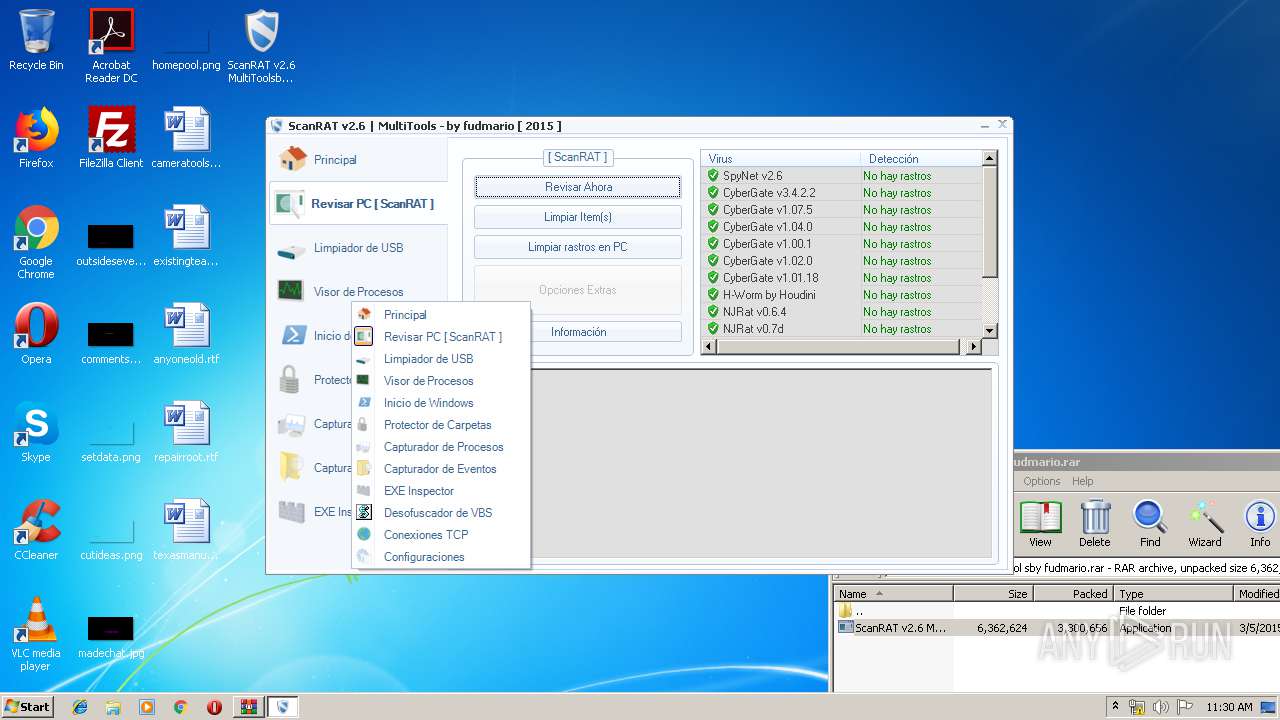Click the USB drive icon in sidebar

tap(291, 249)
